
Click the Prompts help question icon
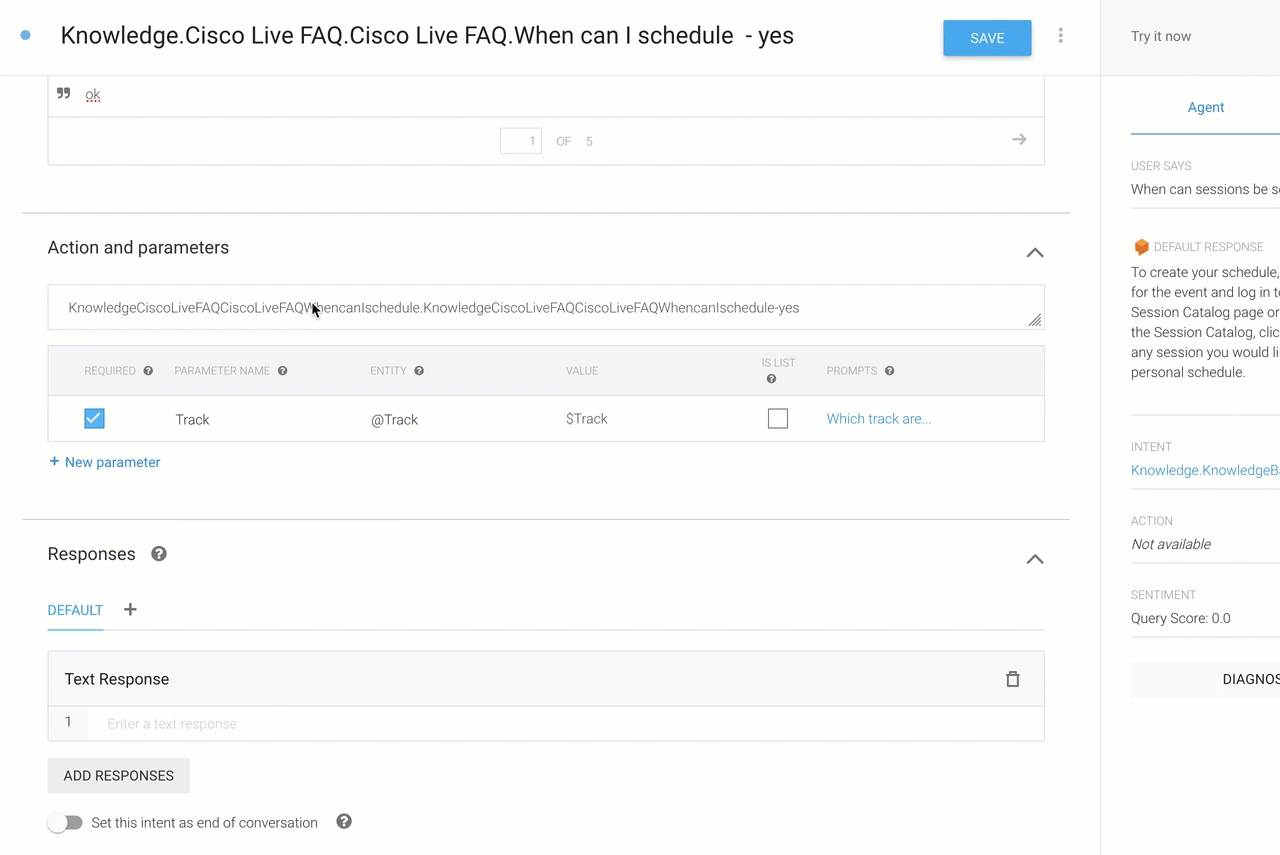point(889,371)
